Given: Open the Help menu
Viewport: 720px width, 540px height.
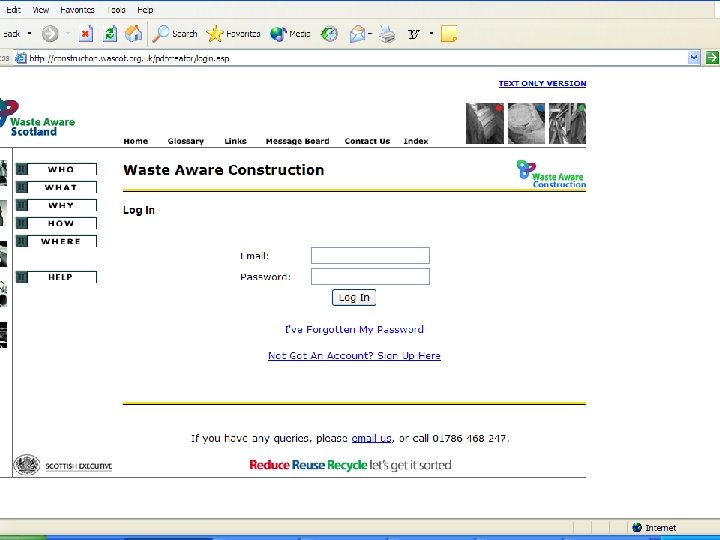Looking at the screenshot, I should tap(145, 10).
